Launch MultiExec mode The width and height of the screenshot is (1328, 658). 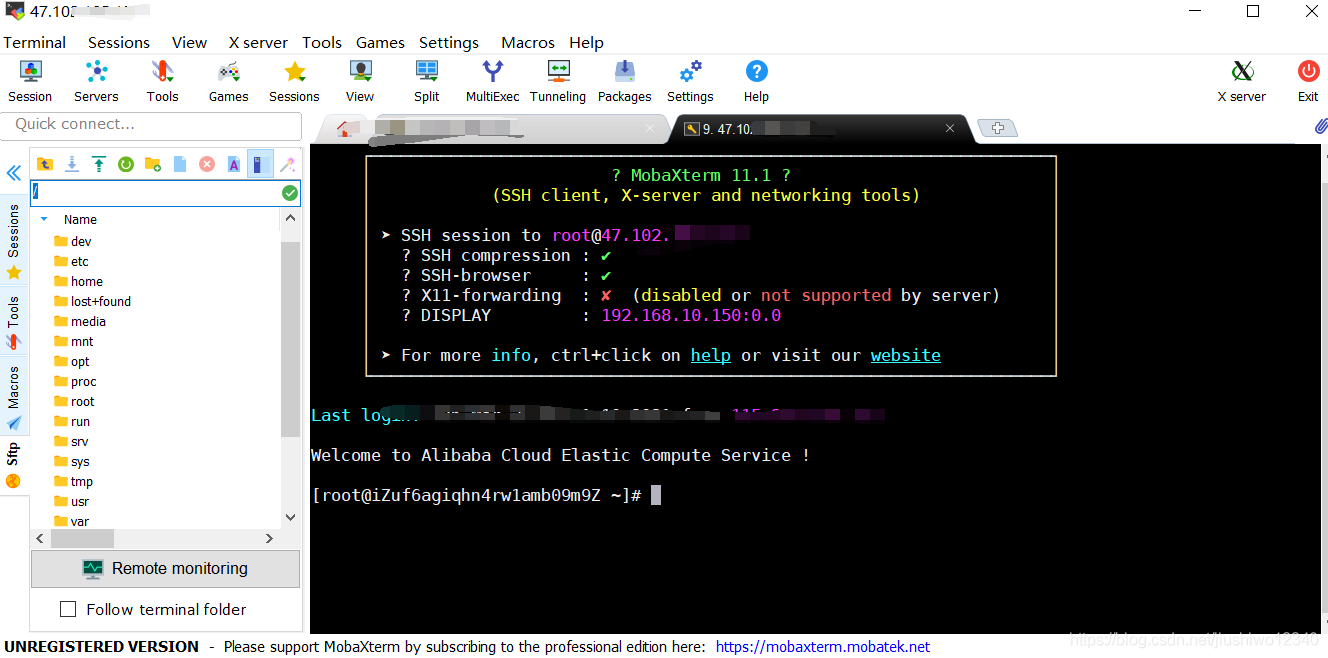click(493, 81)
